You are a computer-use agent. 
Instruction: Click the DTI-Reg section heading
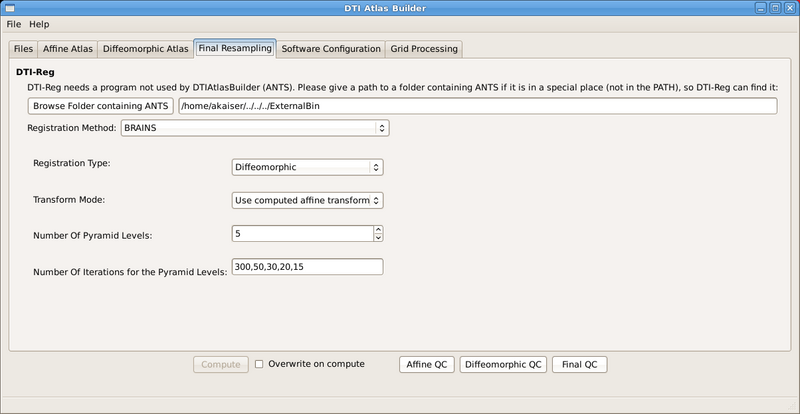[35, 72]
